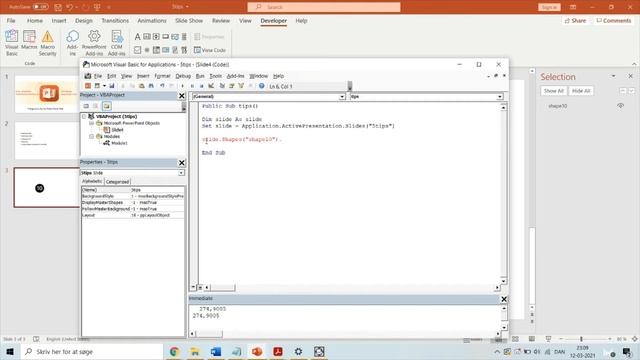Image resolution: width=640 pixels, height=360 pixels.
Task: Insert Option Button control from ribbon
Action: 147,50
